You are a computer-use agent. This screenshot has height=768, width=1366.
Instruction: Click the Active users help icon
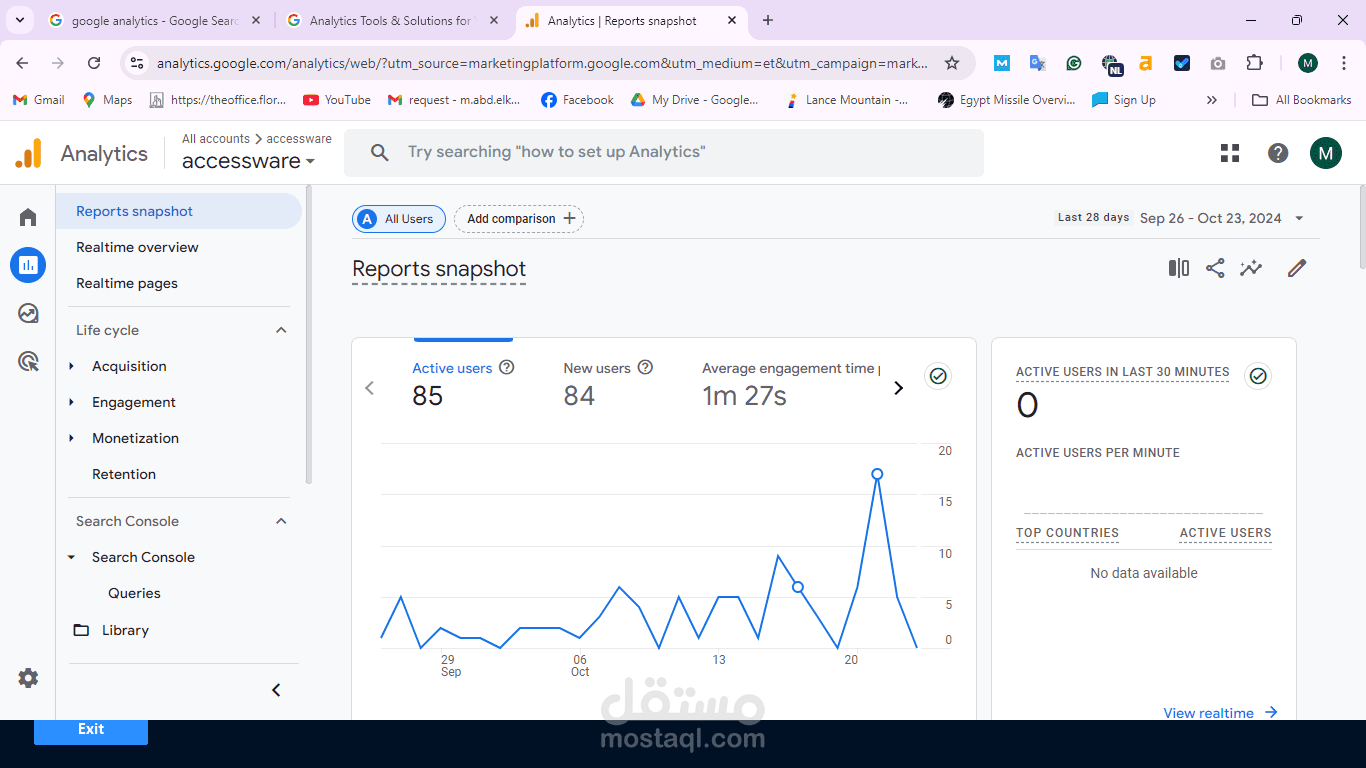pos(507,367)
